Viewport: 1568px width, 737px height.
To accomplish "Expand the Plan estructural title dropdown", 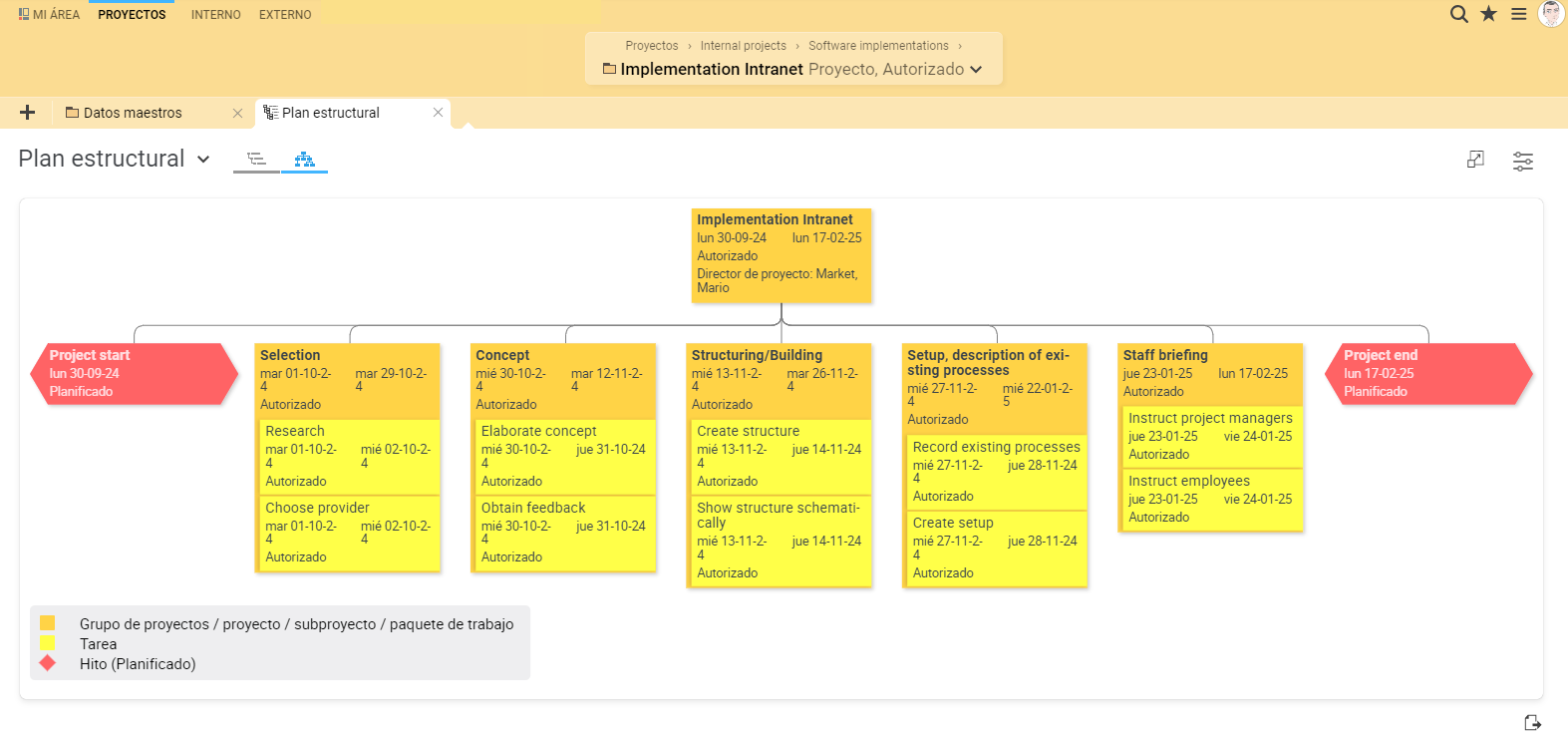I will 203,160.
